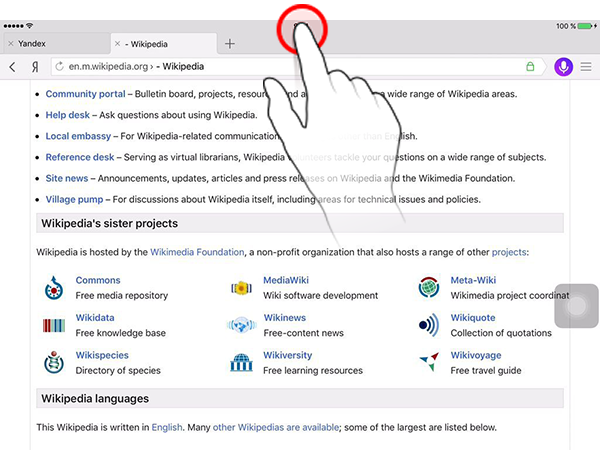Screen dimensions: 600x450
Task: Close the Yandex tab
Action: coord(11,44)
